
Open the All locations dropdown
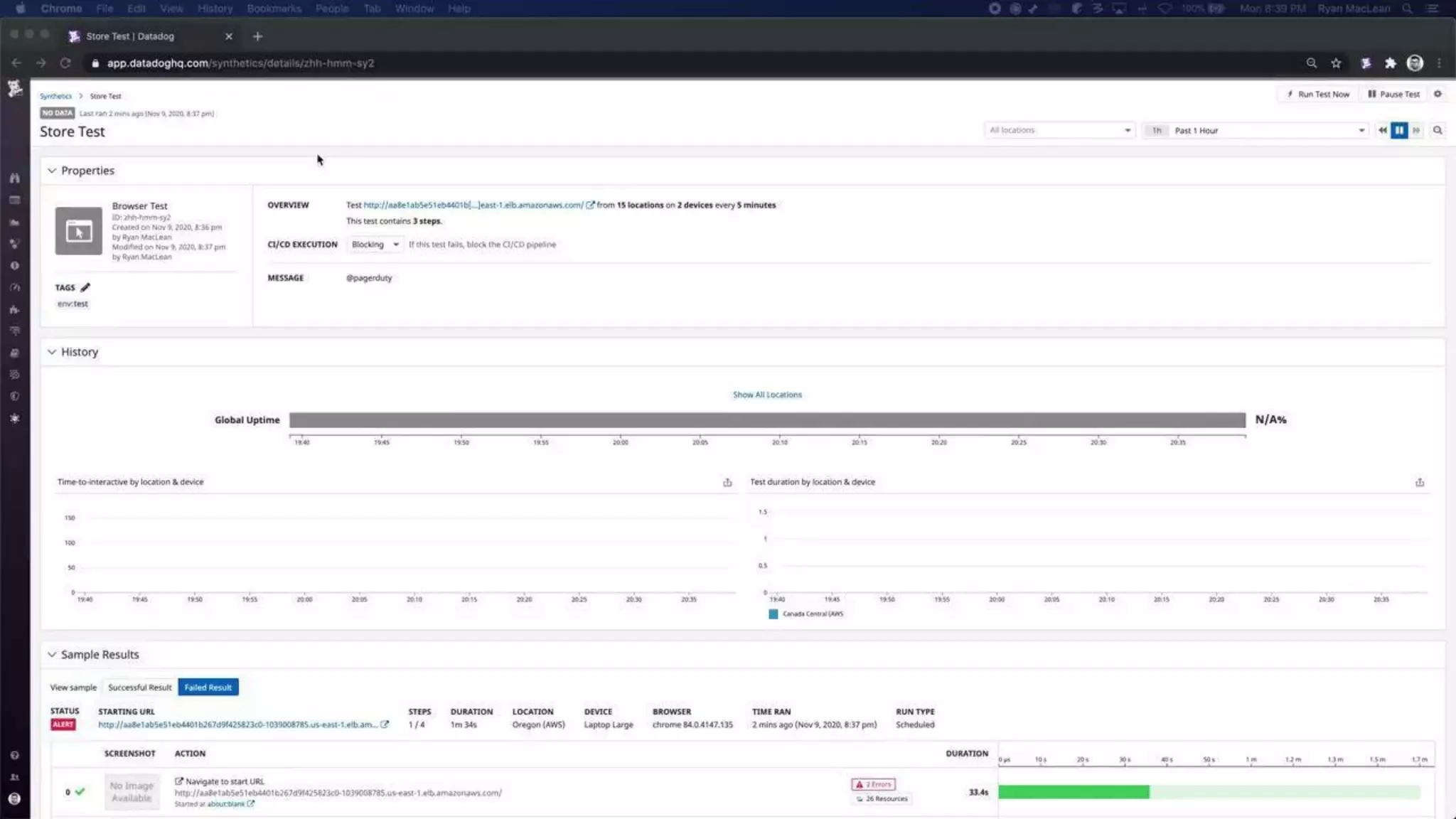[x=1059, y=130]
